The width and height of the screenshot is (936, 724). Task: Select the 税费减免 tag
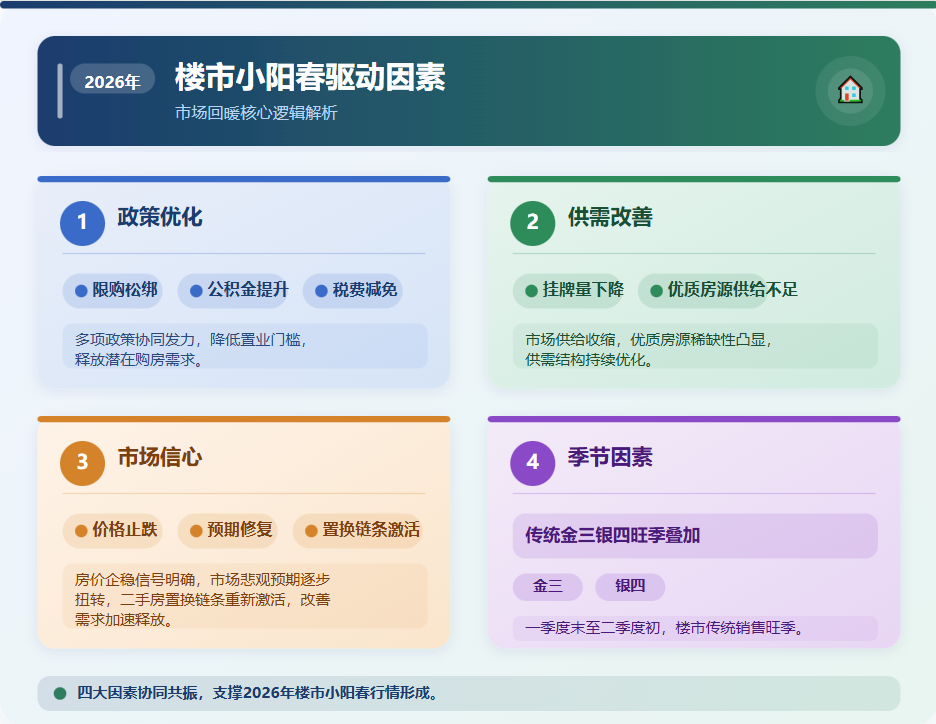point(353,291)
